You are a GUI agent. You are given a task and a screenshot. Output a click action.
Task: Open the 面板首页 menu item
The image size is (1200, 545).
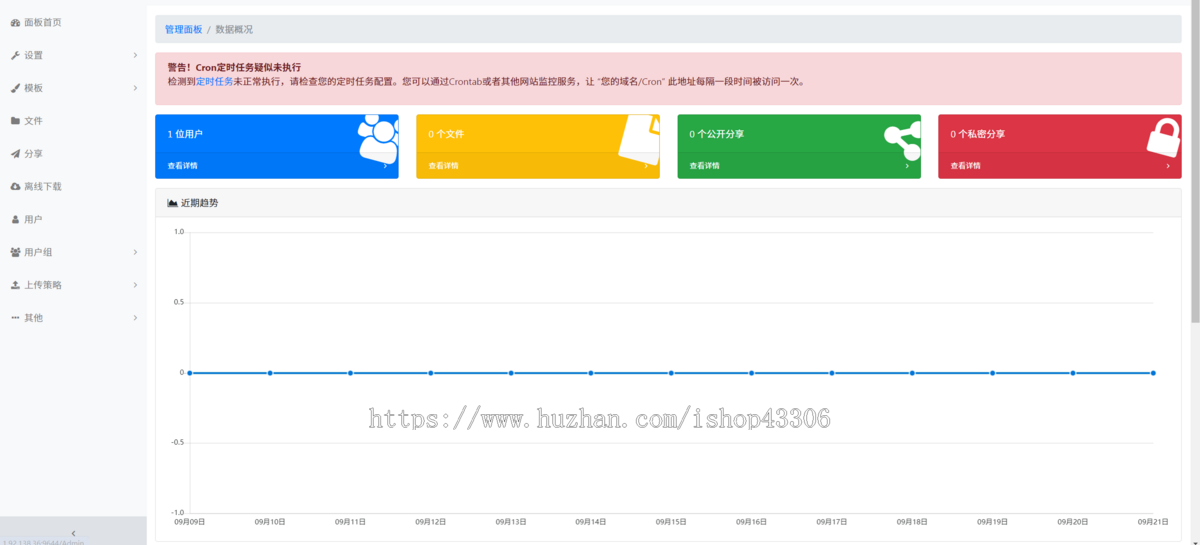(x=73, y=22)
